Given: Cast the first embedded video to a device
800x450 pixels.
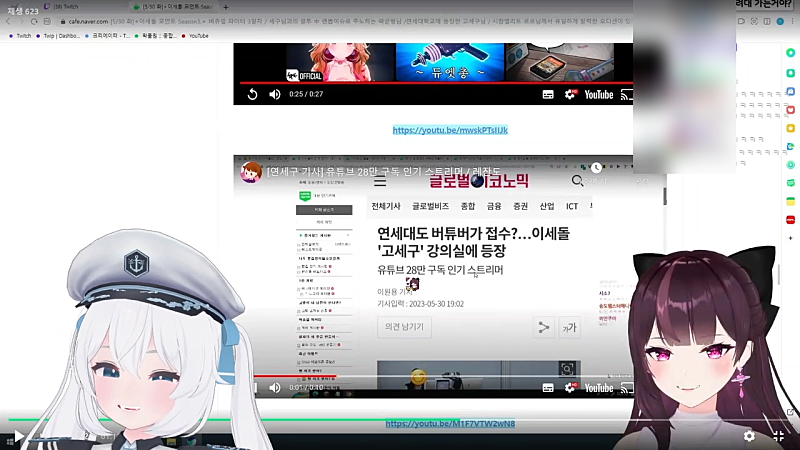Looking at the screenshot, I should [x=626, y=95].
